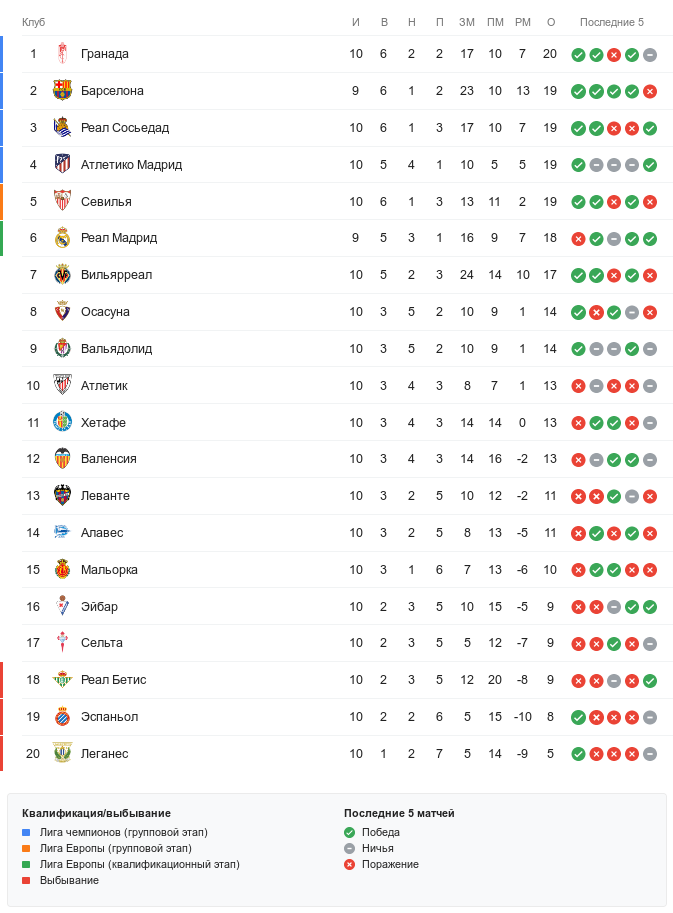Click the red Выбывание legend swatch
This screenshot has width=673, height=913.
pos(27,880)
